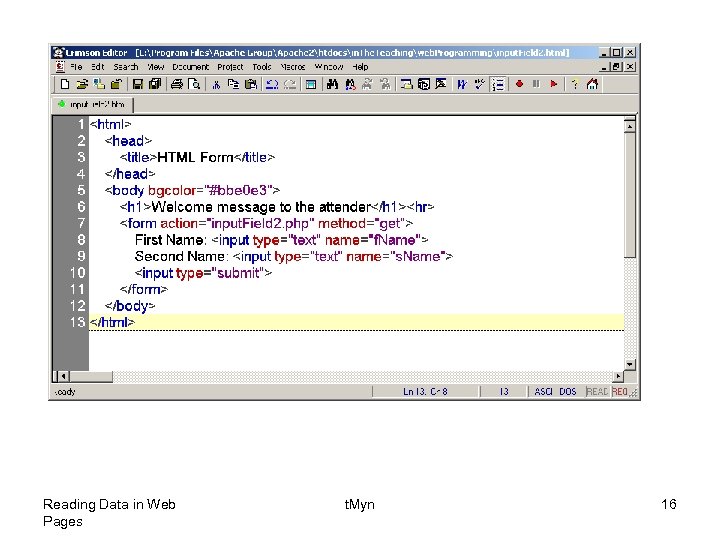
Task: Click the 'Ln 13, Ch 8' status bar entry
Action: pyautogui.click(x=425, y=392)
